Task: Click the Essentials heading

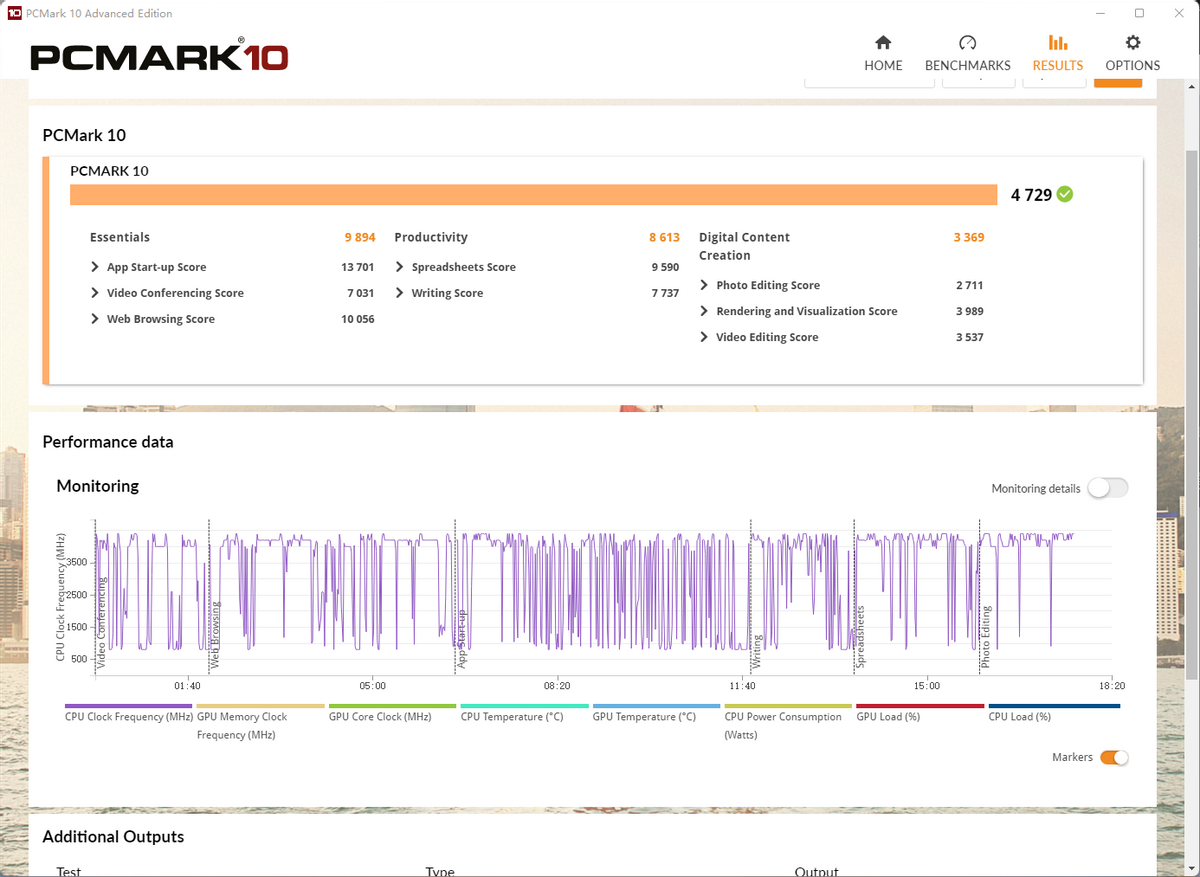Action: (120, 237)
